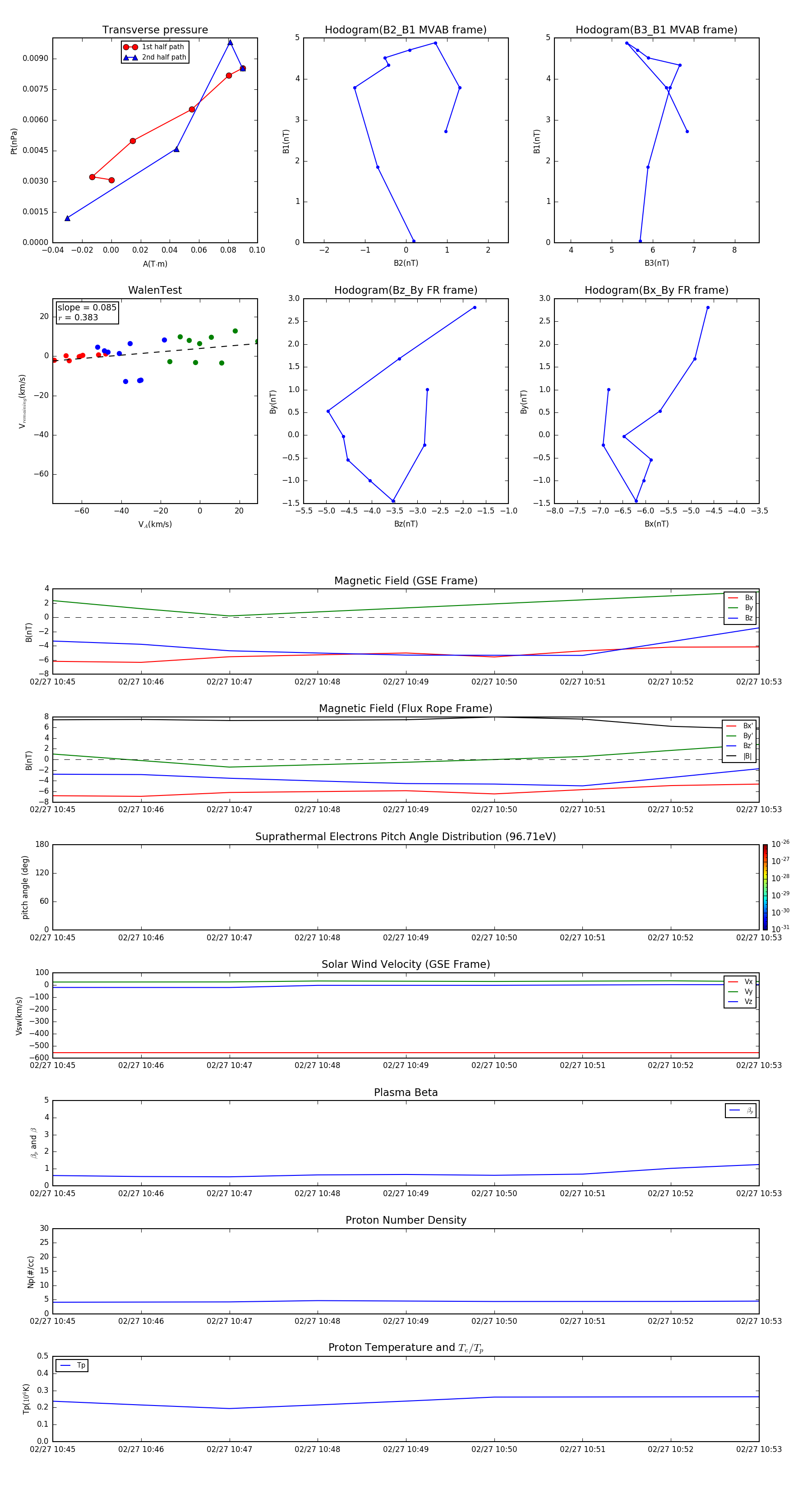Click the 'Solar Wind Velocity (GSE Frame)' title
This screenshot has height=1489, width=812.
click(x=406, y=964)
